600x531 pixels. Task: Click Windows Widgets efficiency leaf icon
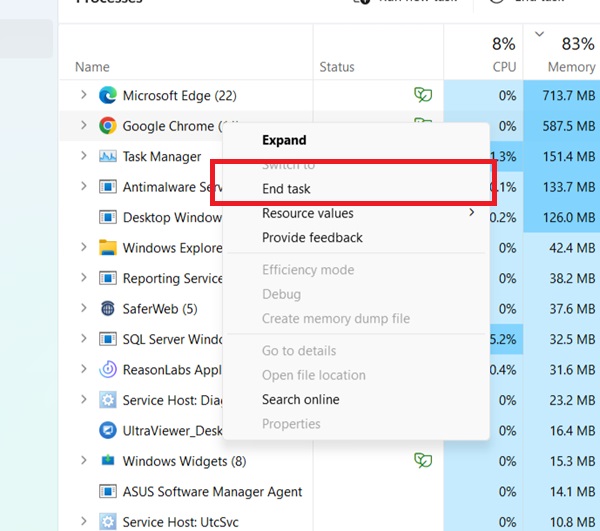(x=423, y=461)
